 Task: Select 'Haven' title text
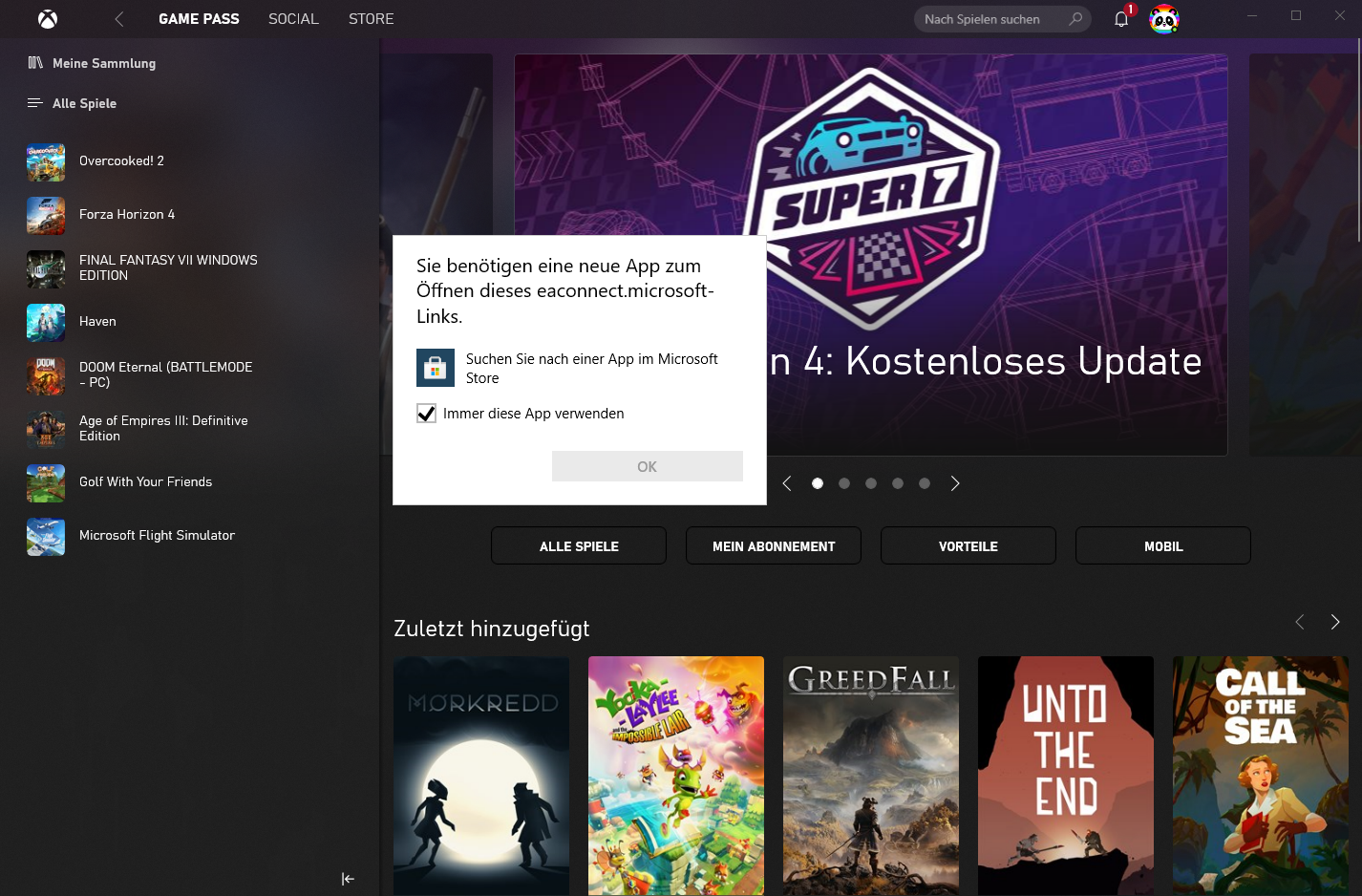[x=97, y=321]
